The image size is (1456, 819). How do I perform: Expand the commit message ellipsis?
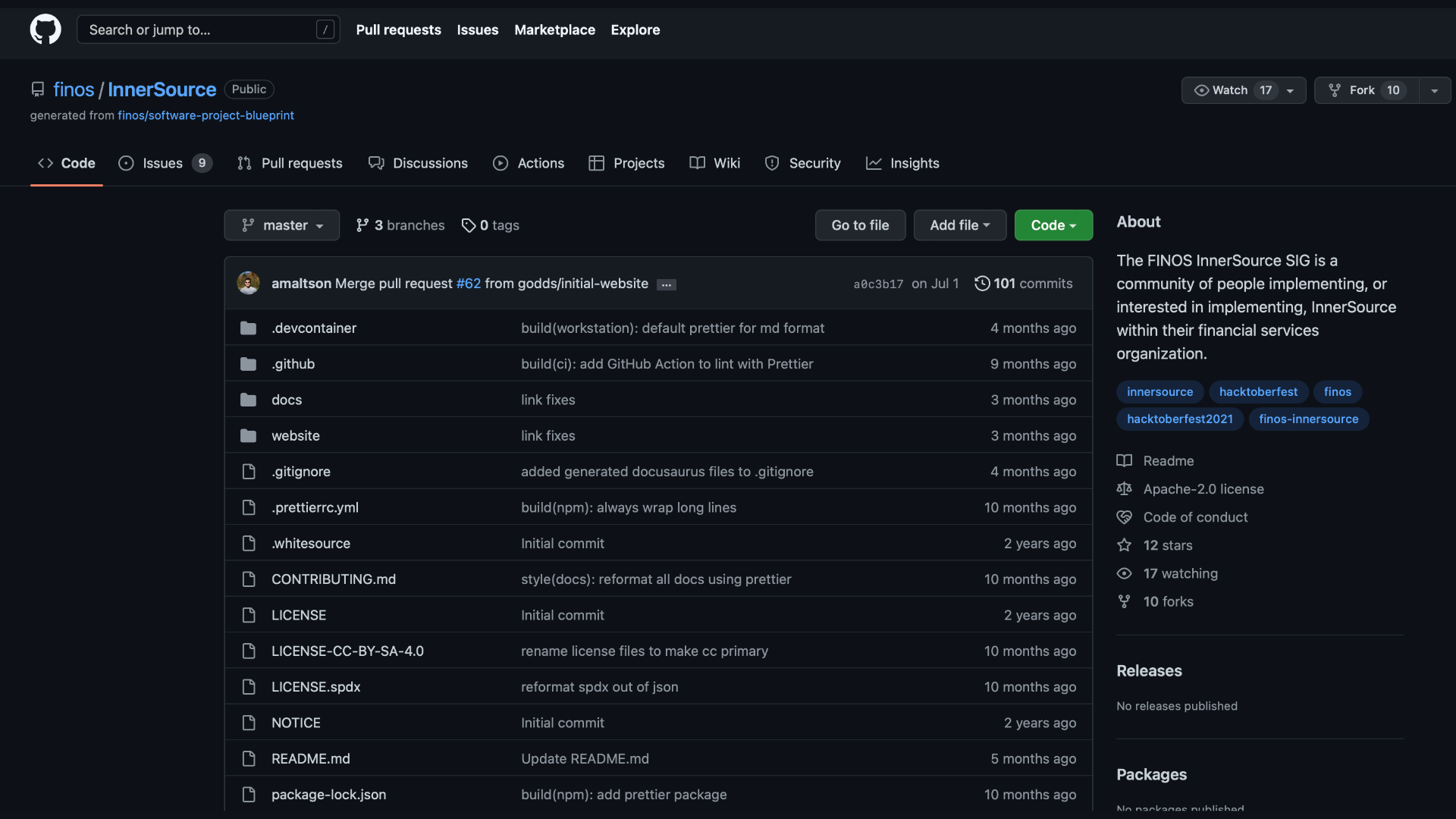click(x=667, y=284)
